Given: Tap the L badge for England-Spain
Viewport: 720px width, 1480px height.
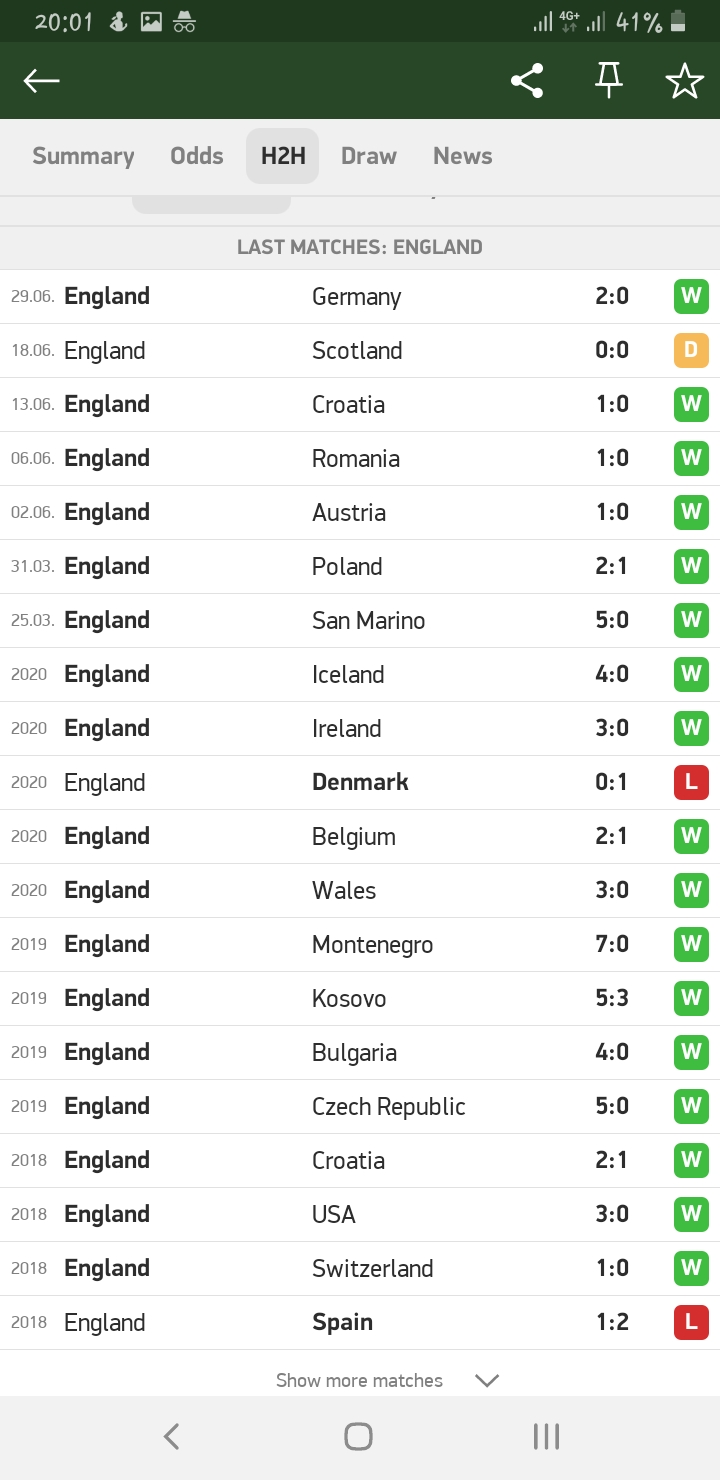Looking at the screenshot, I should (691, 1322).
